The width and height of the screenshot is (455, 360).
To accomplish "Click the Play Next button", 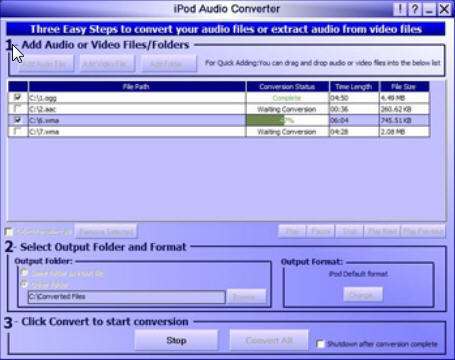I will tap(382, 231).
